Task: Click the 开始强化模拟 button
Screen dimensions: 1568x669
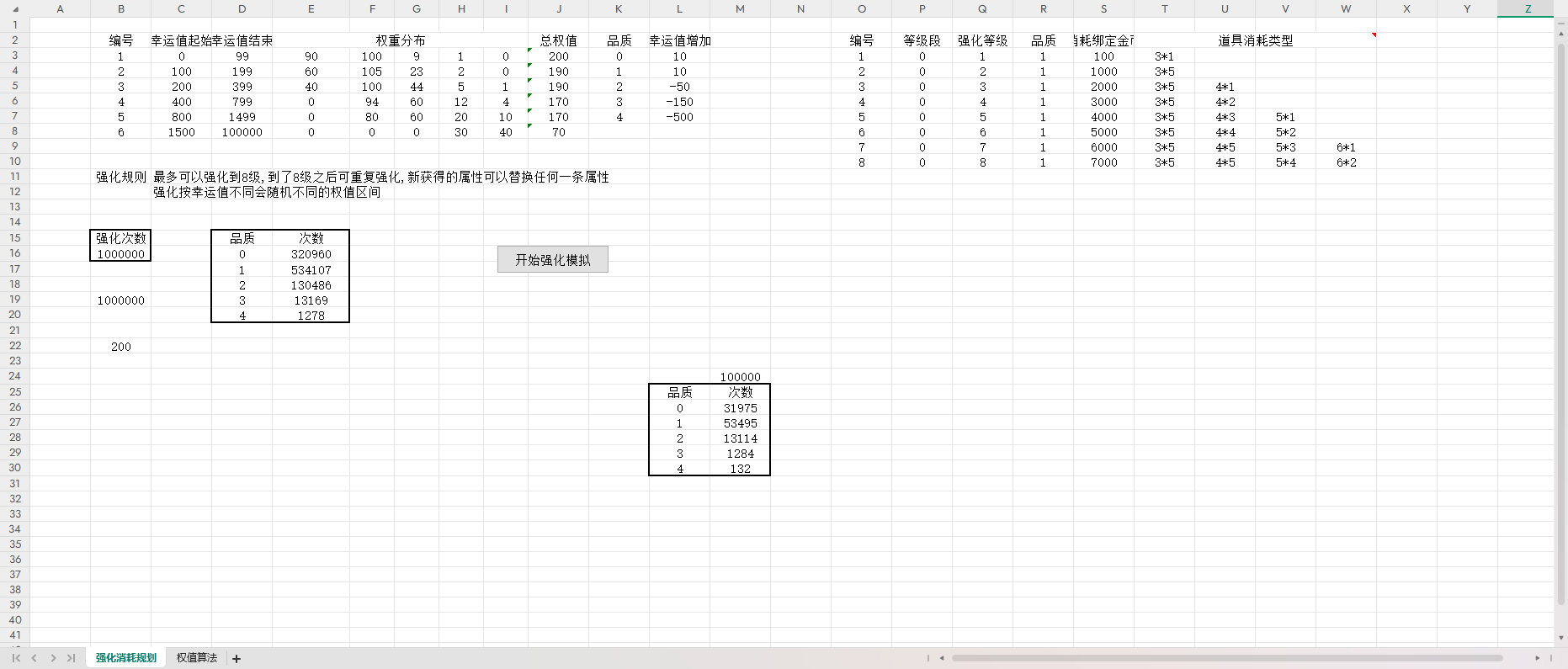Action: click(x=553, y=259)
